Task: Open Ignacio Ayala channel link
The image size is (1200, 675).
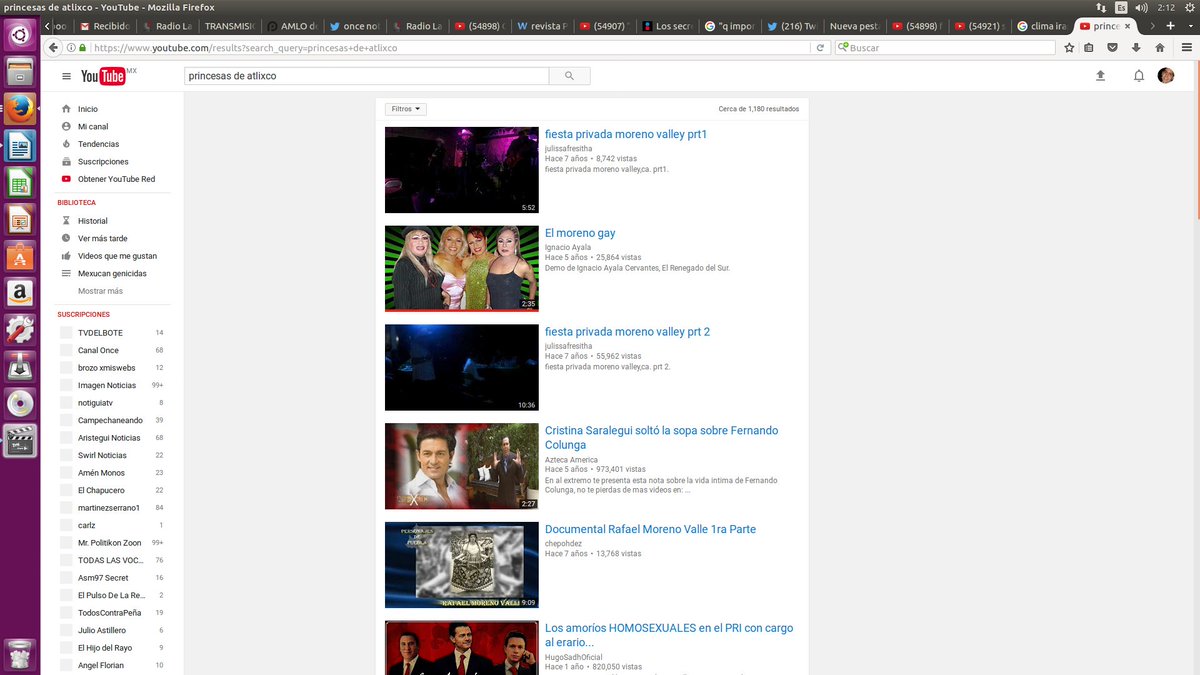Action: point(568,247)
